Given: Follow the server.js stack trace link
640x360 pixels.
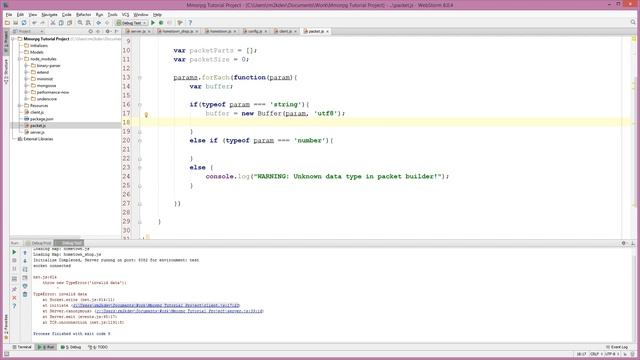Looking at the screenshot, I should 180,311.
